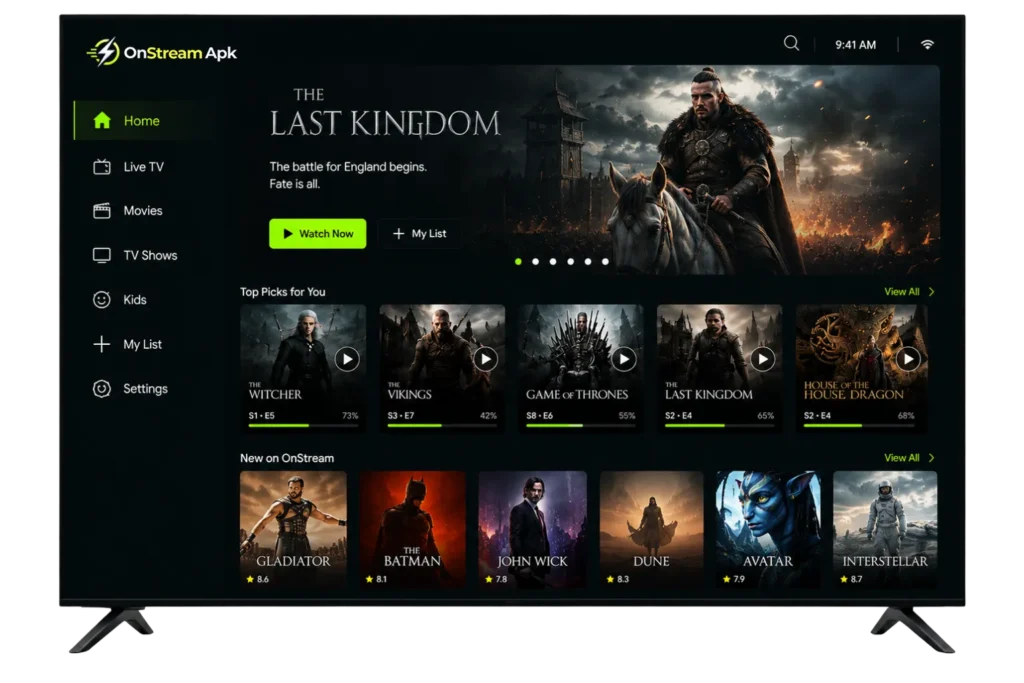This screenshot has height=683, width=1024.
Task: Select the fifth carousel dot
Action: coord(588,262)
